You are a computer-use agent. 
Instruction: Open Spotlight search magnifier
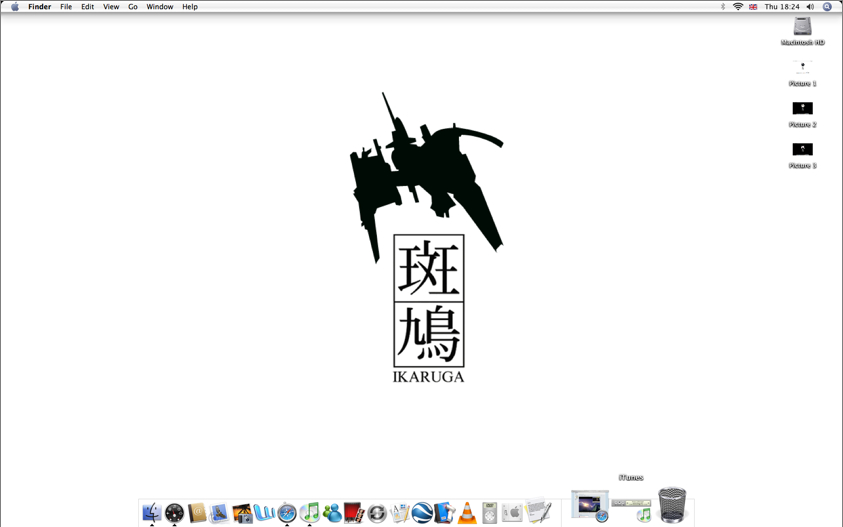(x=827, y=6)
